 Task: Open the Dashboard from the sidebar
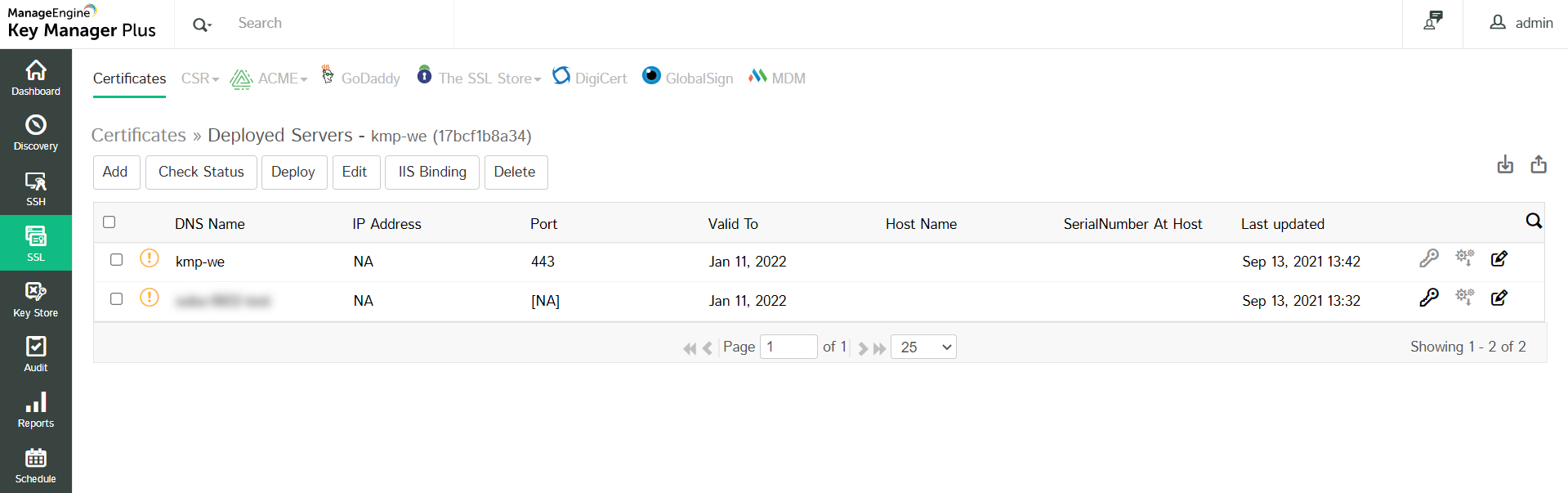[x=36, y=78]
